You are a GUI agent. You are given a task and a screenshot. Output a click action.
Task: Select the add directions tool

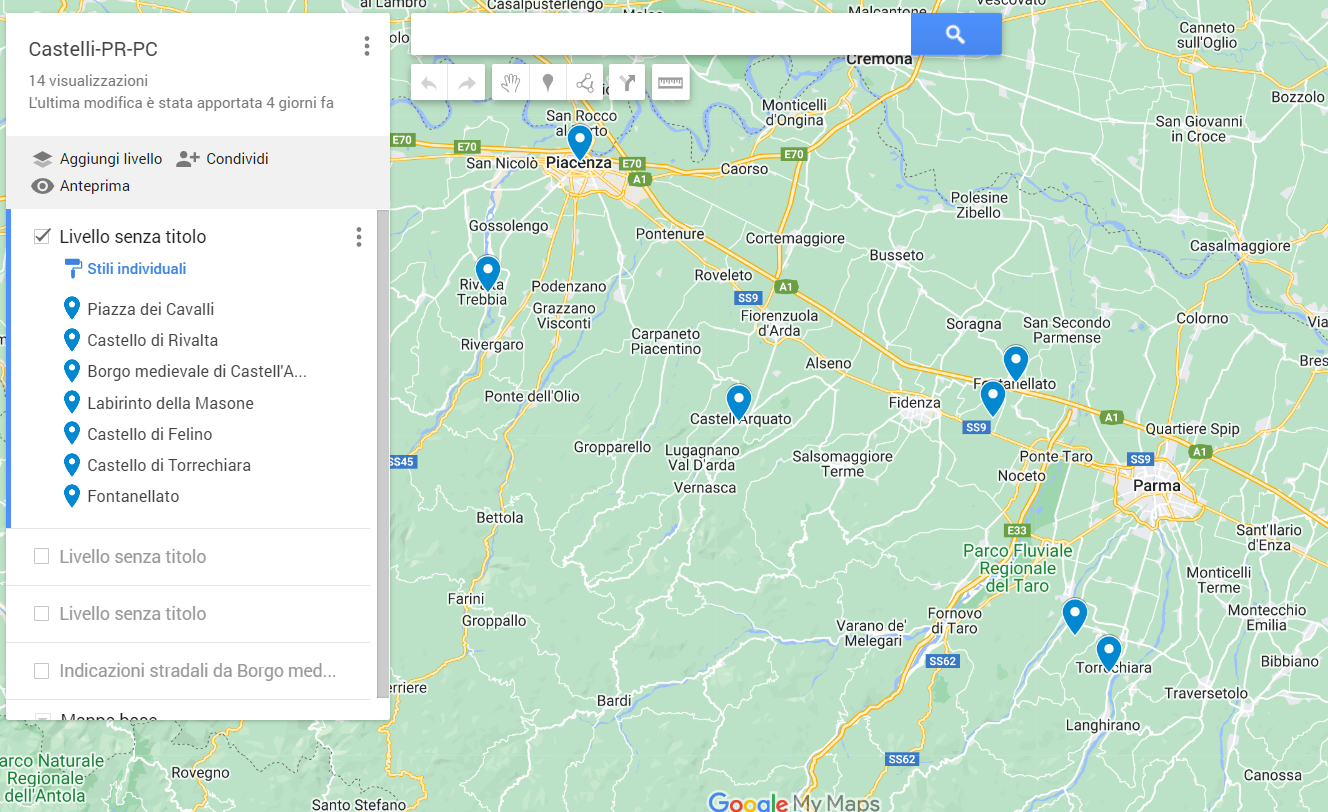pyautogui.click(x=627, y=83)
